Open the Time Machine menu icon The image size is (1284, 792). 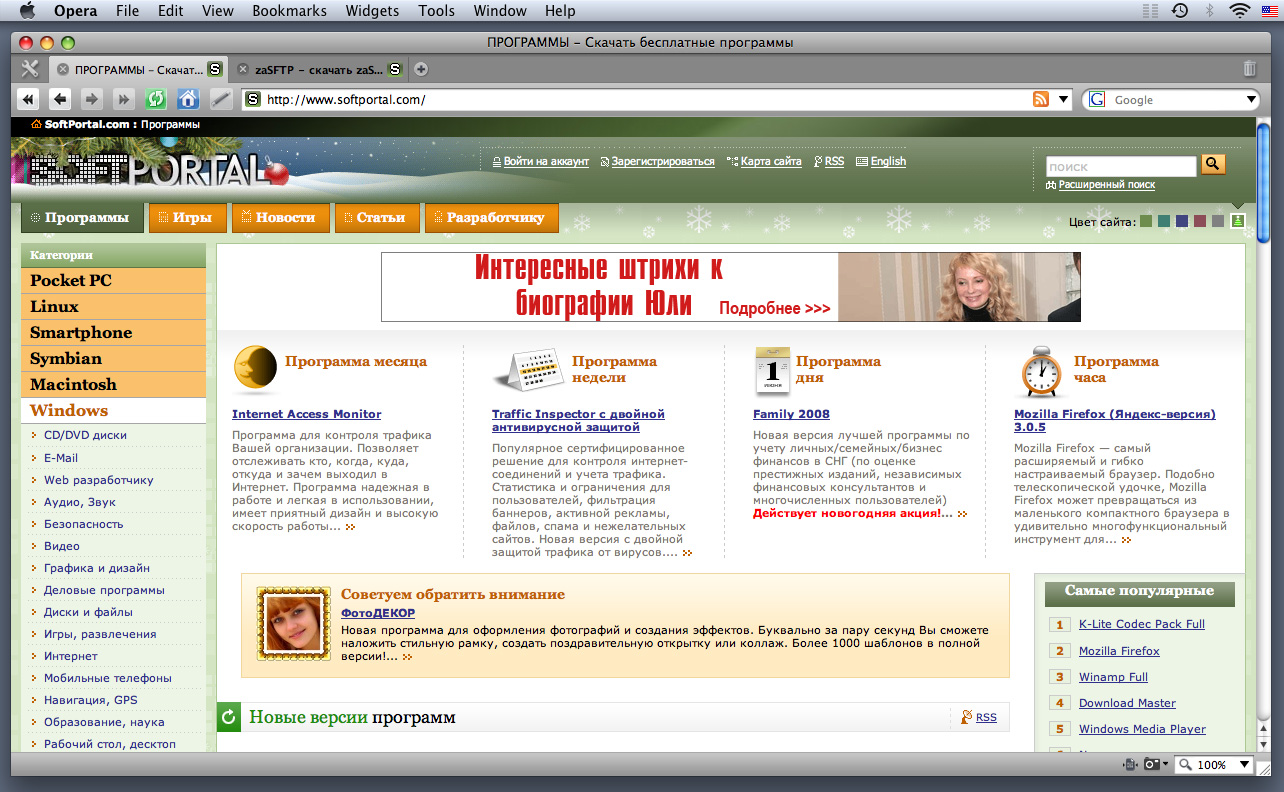(1180, 11)
